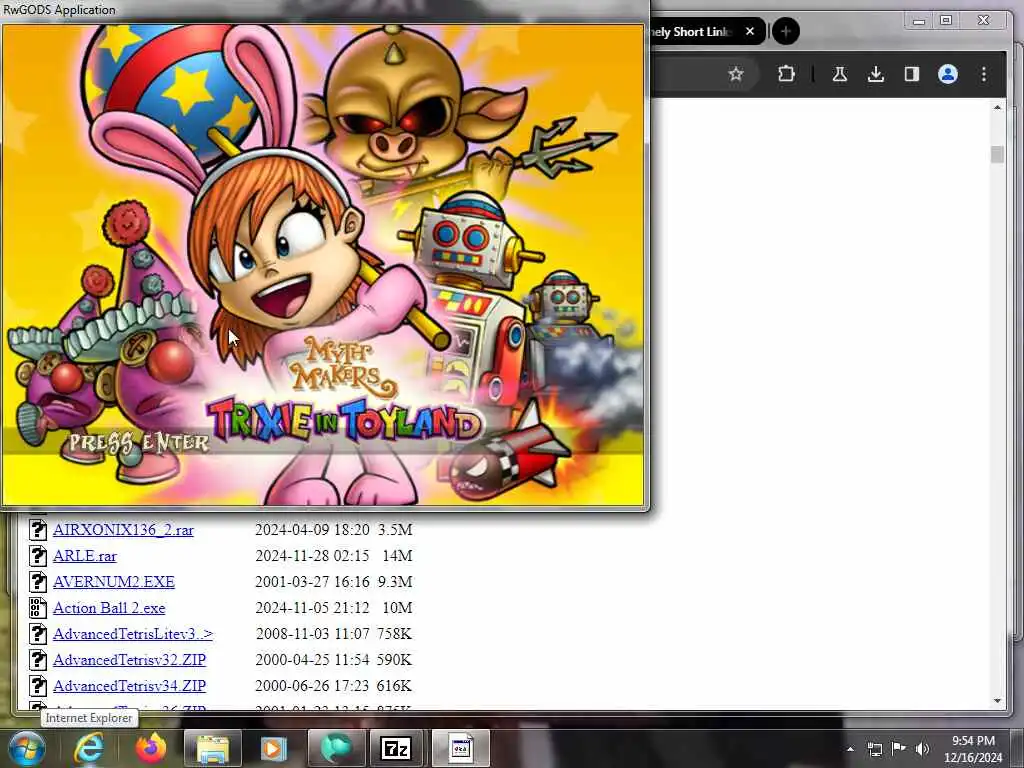Click the file icon beside AdvancedTetrisv34.ZIP
The width and height of the screenshot is (1024, 768).
(38, 686)
